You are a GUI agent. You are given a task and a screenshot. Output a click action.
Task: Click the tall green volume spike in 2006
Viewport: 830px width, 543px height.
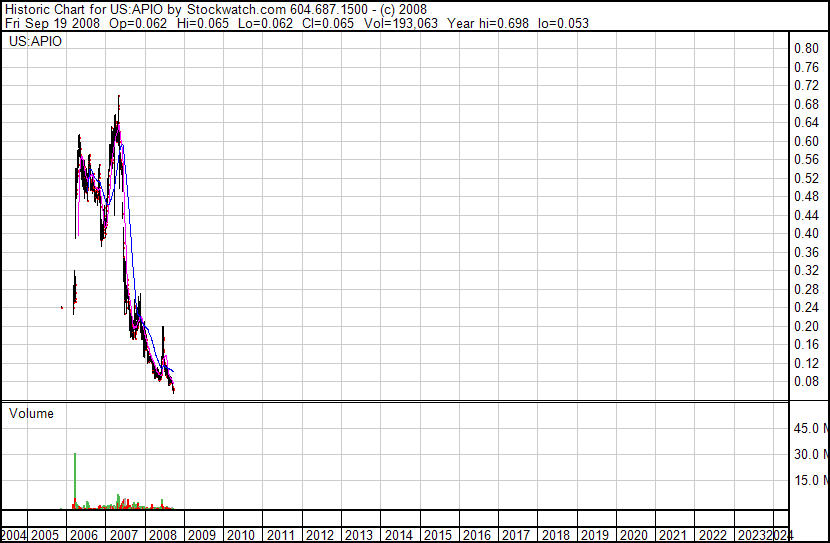pyautogui.click(x=75, y=479)
